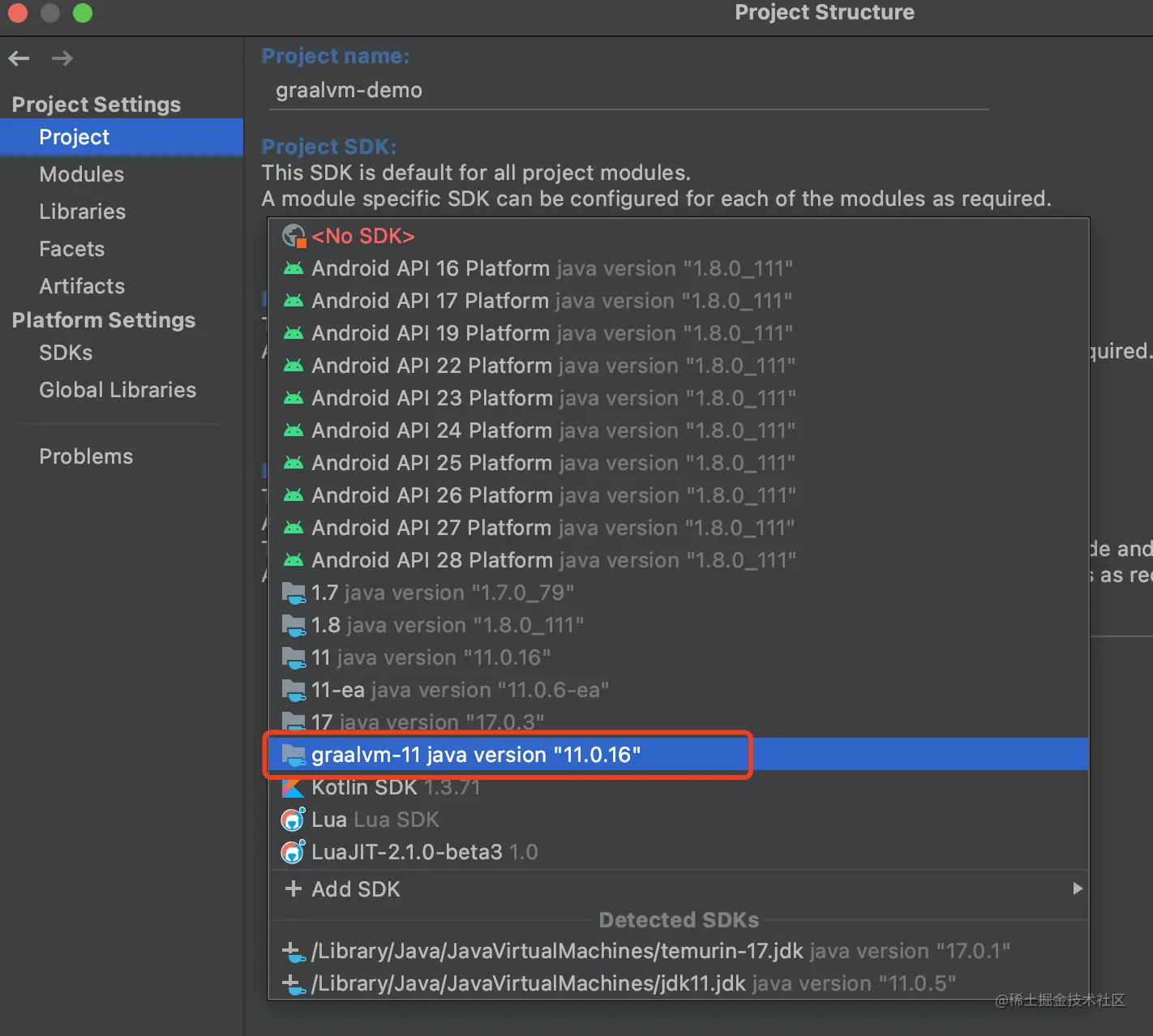Select Android API 28 Platform SDK
This screenshot has width=1153, height=1036.
(679, 560)
